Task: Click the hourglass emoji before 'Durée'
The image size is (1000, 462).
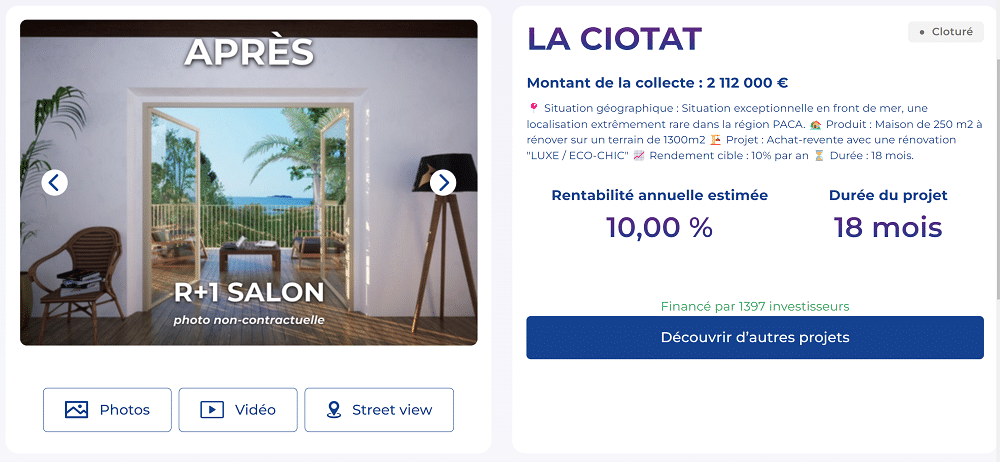Action: (x=819, y=156)
